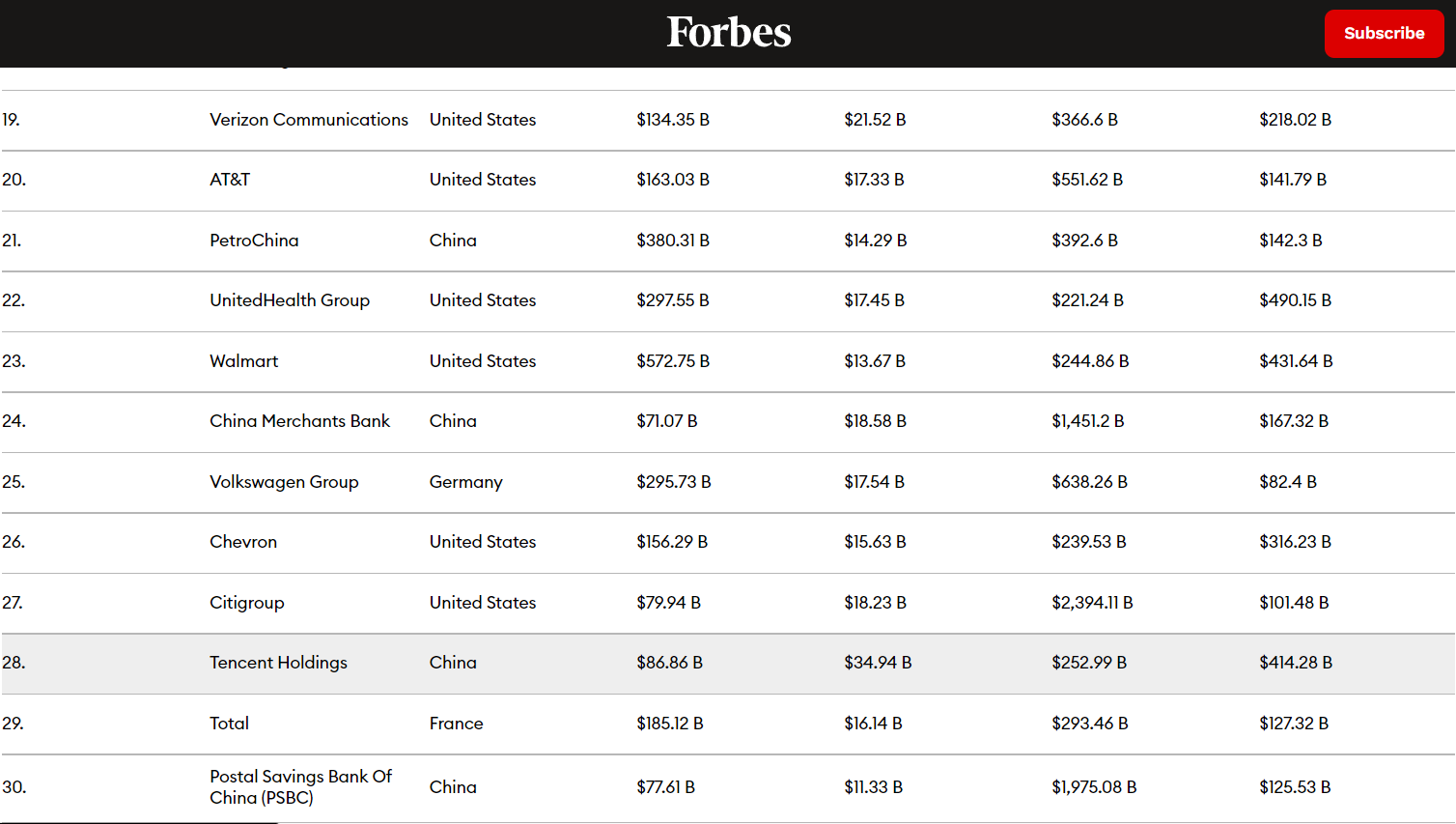This screenshot has height=824, width=1456.
Task: Open the PetroChina listing
Action: tap(254, 241)
